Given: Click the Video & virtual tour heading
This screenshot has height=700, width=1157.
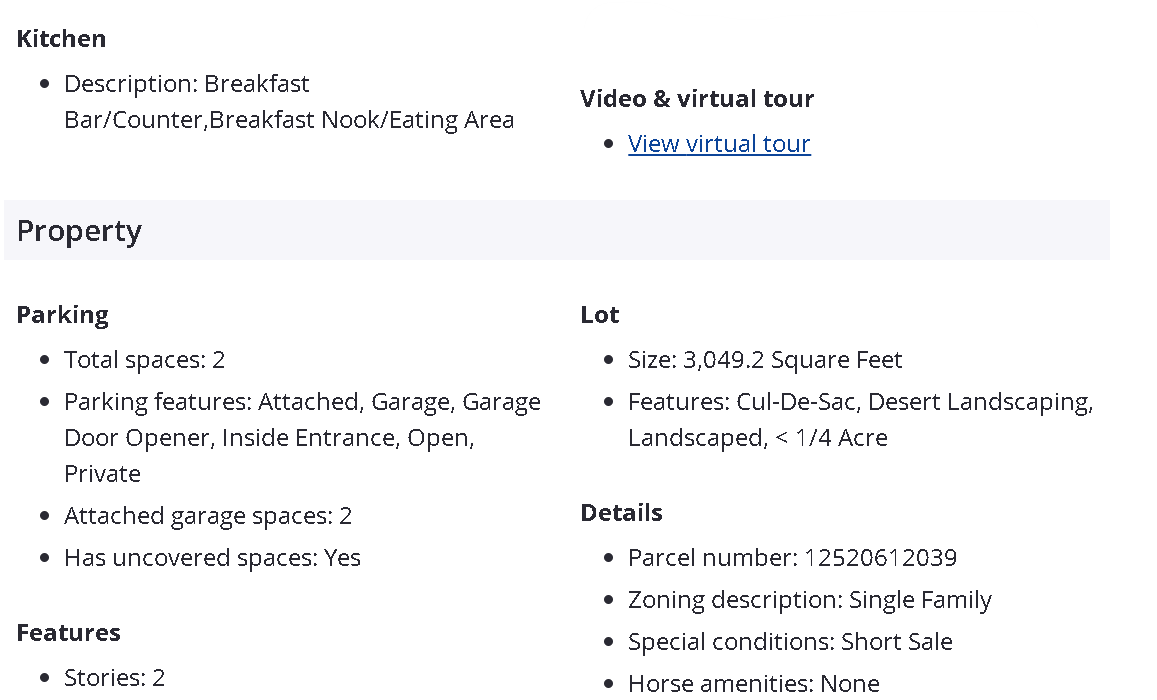Looking at the screenshot, I should click(x=697, y=99).
